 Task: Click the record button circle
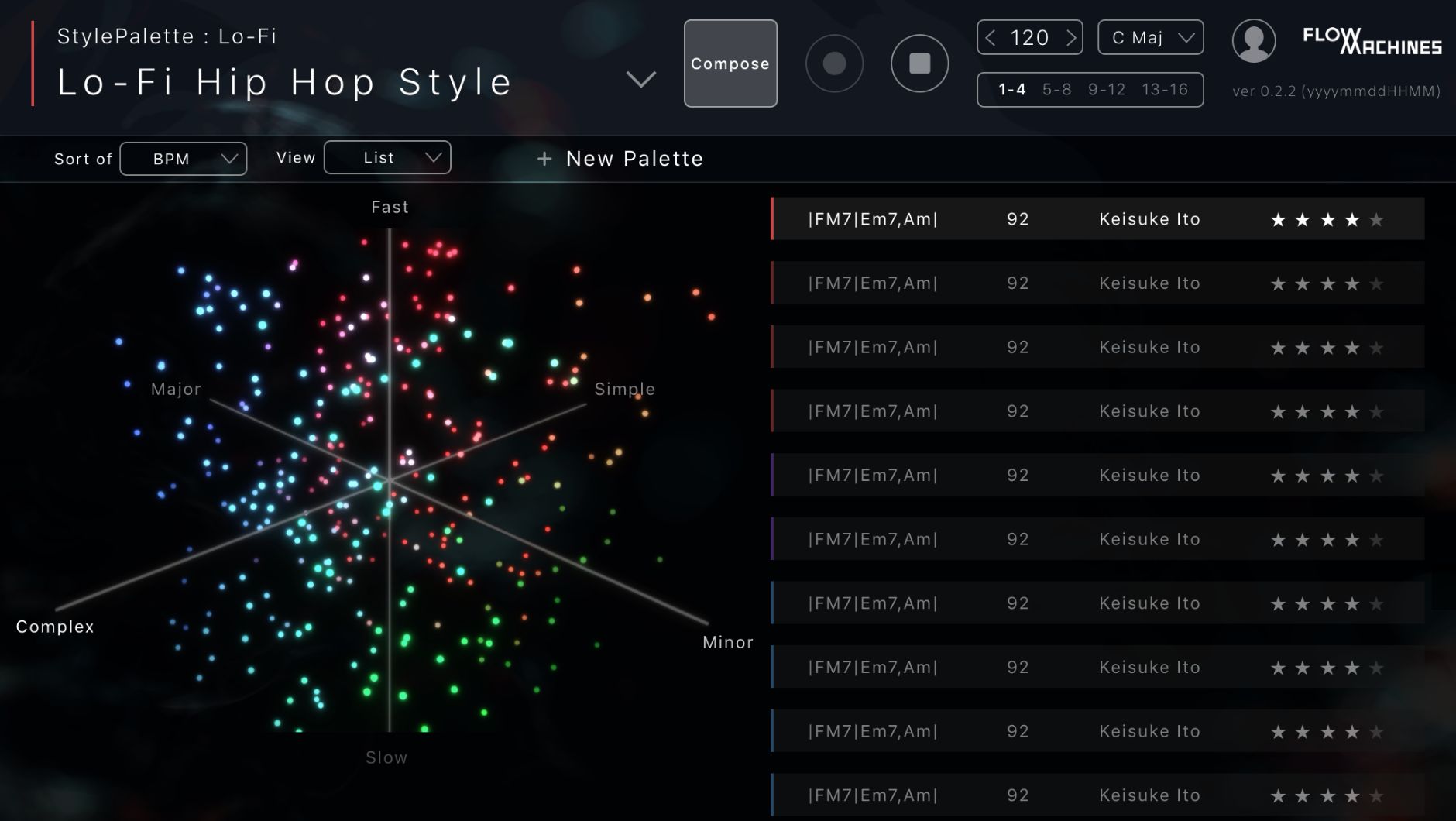[x=834, y=64]
